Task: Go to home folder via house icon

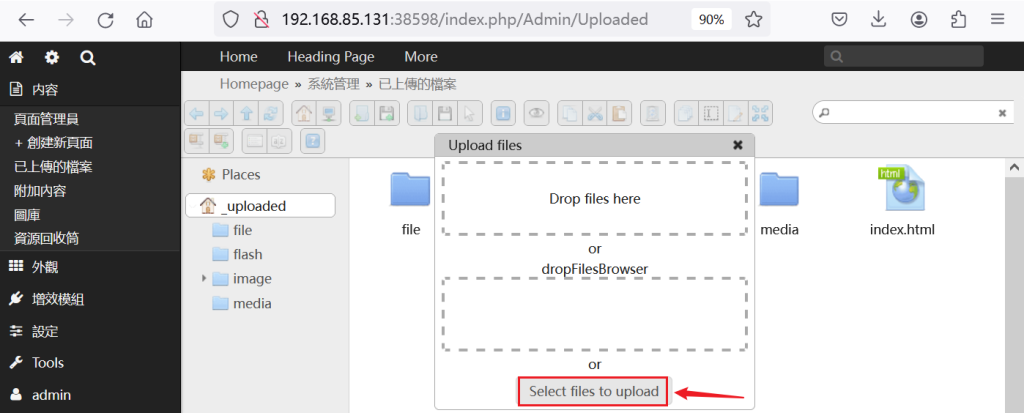Action: coord(304,114)
